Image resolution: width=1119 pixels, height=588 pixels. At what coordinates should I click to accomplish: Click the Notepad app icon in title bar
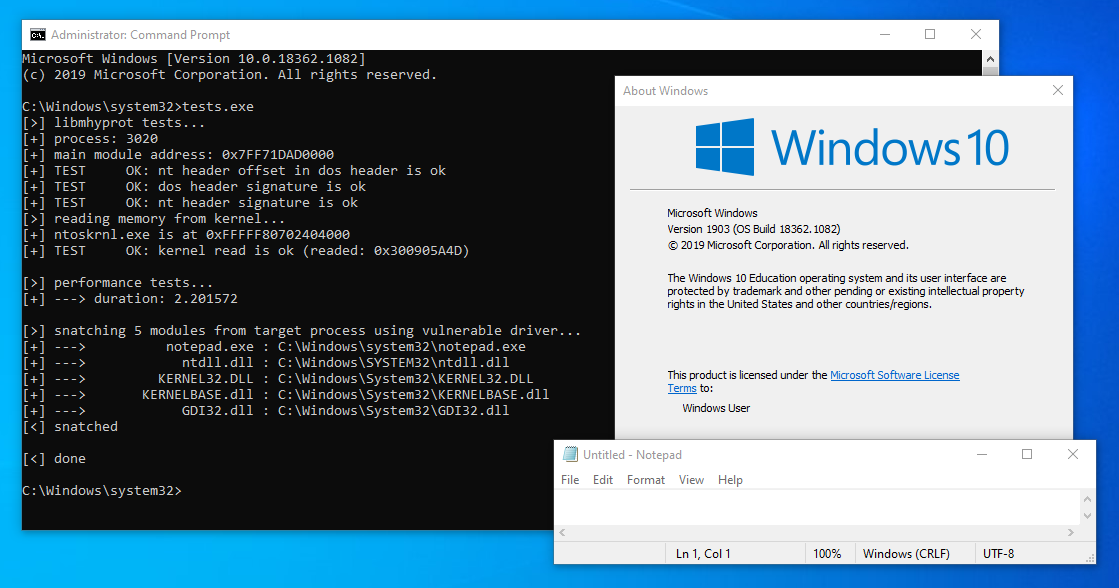click(569, 455)
